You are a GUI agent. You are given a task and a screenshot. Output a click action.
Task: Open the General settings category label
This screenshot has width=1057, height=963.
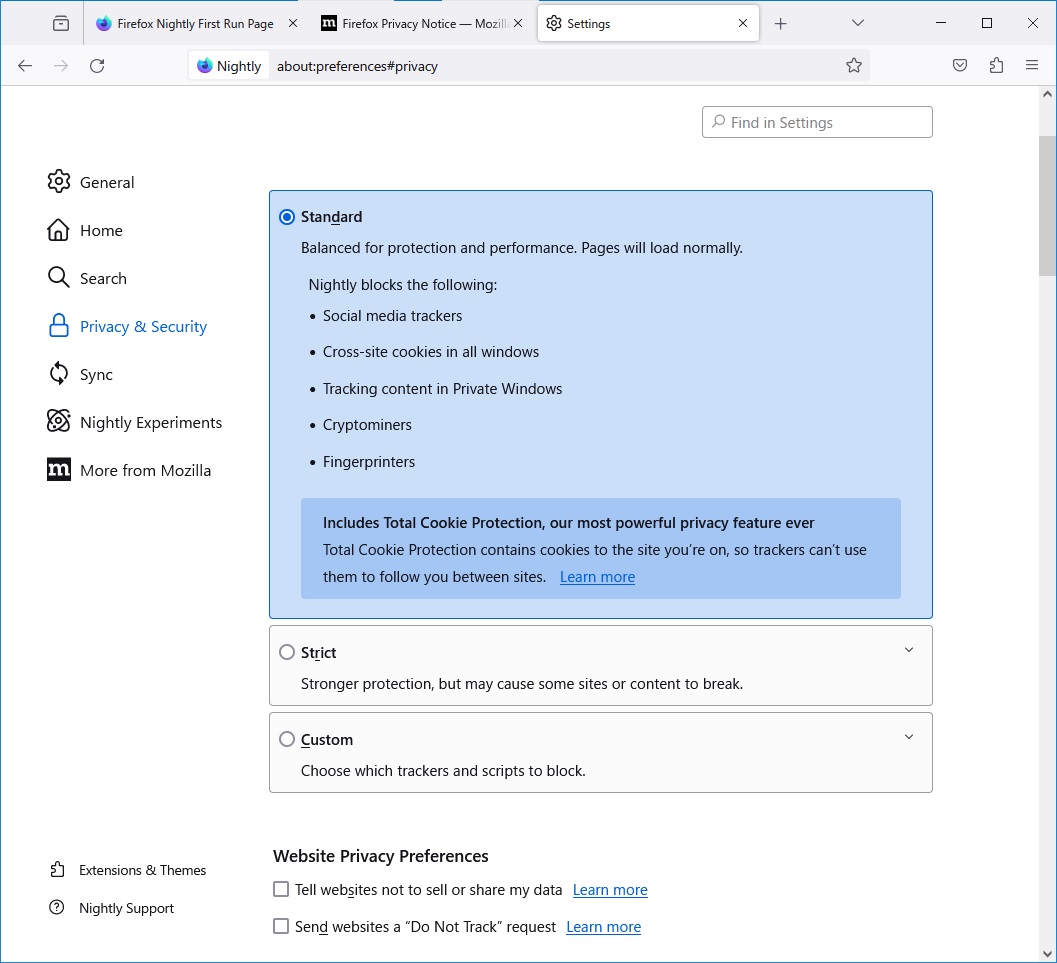(107, 183)
